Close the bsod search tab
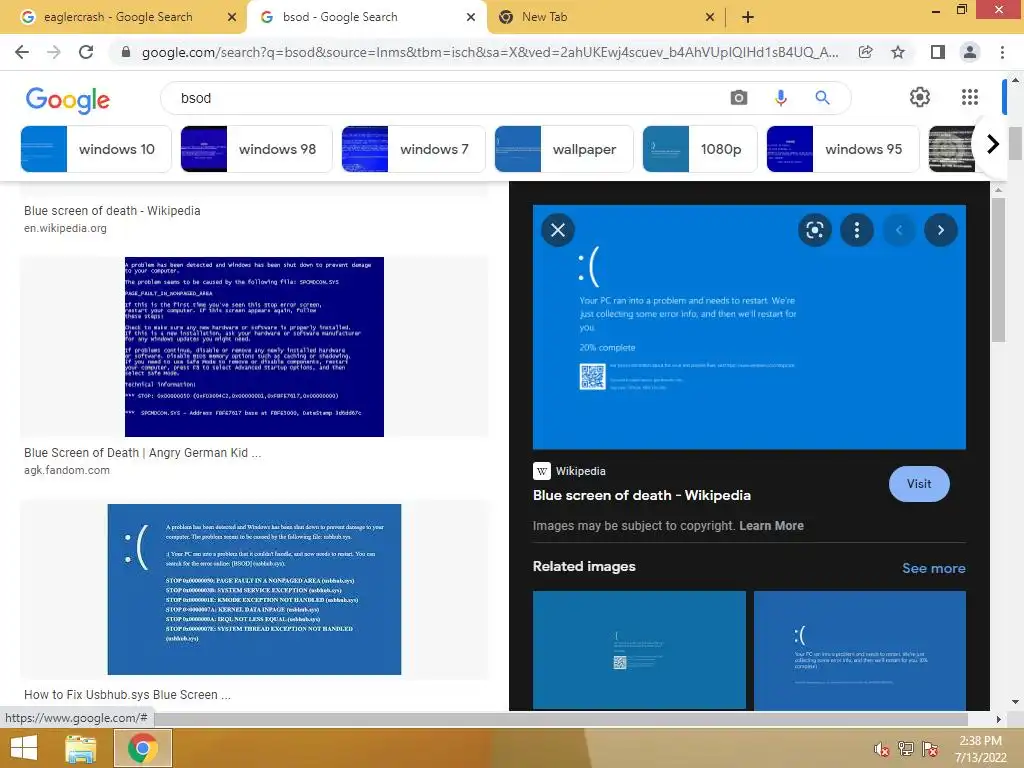Viewport: 1024px width, 768px height. coord(471,18)
